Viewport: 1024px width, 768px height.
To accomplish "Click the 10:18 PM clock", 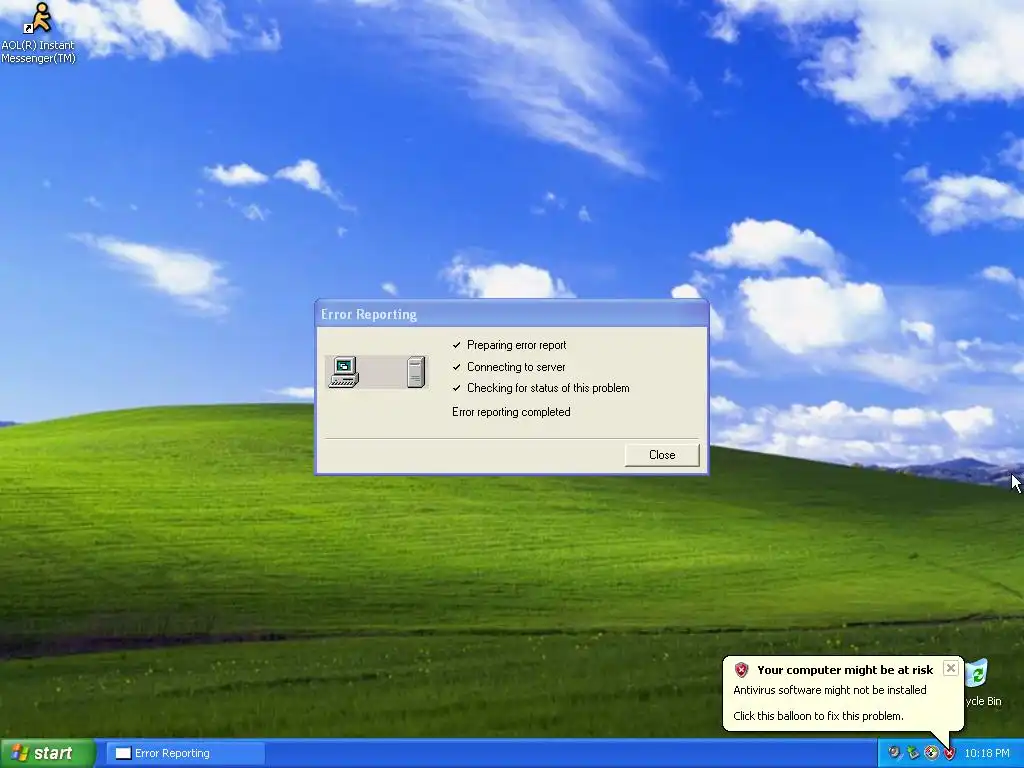I will click(x=987, y=753).
